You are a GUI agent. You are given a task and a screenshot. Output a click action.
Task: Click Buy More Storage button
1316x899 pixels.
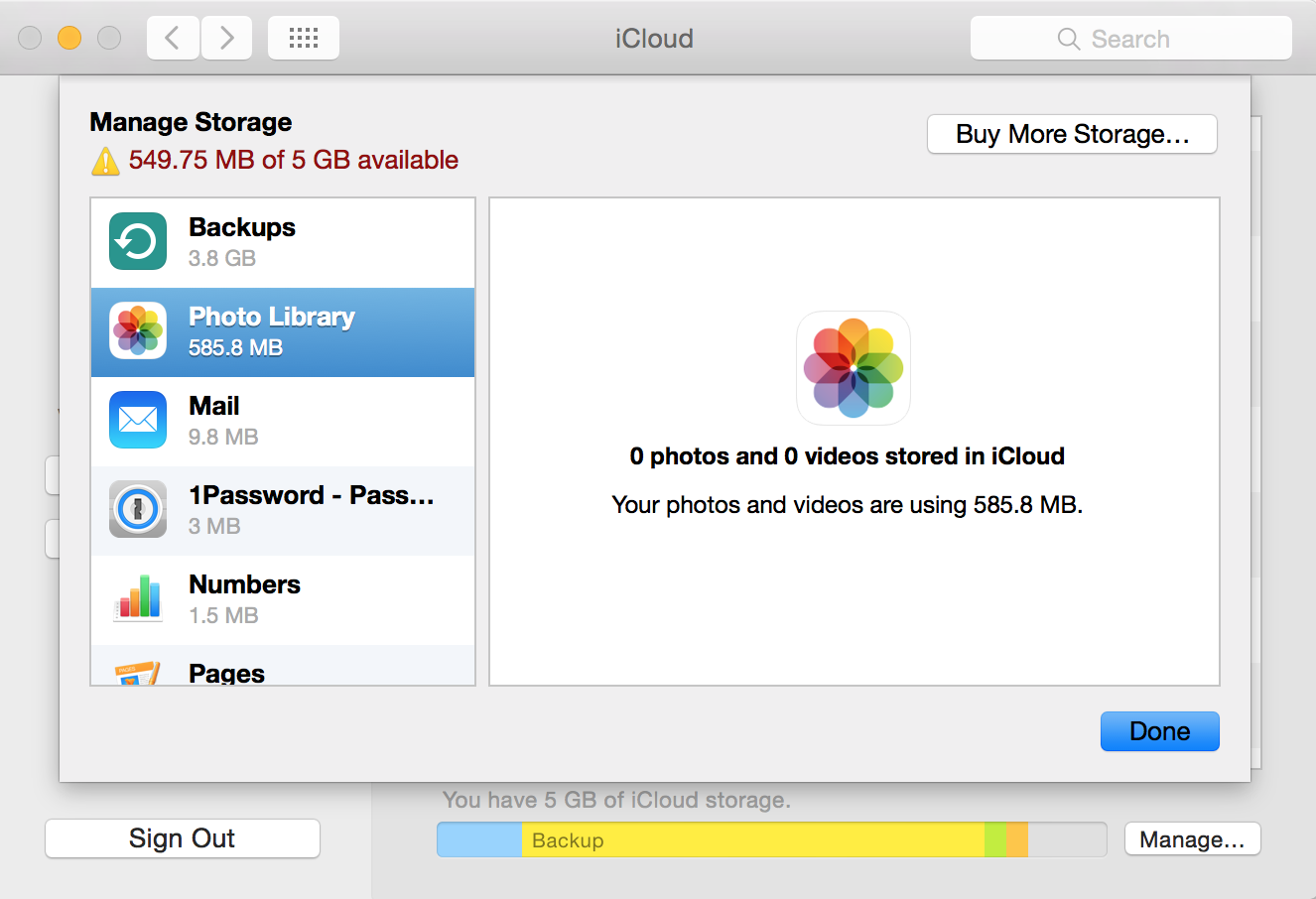coord(1072,134)
